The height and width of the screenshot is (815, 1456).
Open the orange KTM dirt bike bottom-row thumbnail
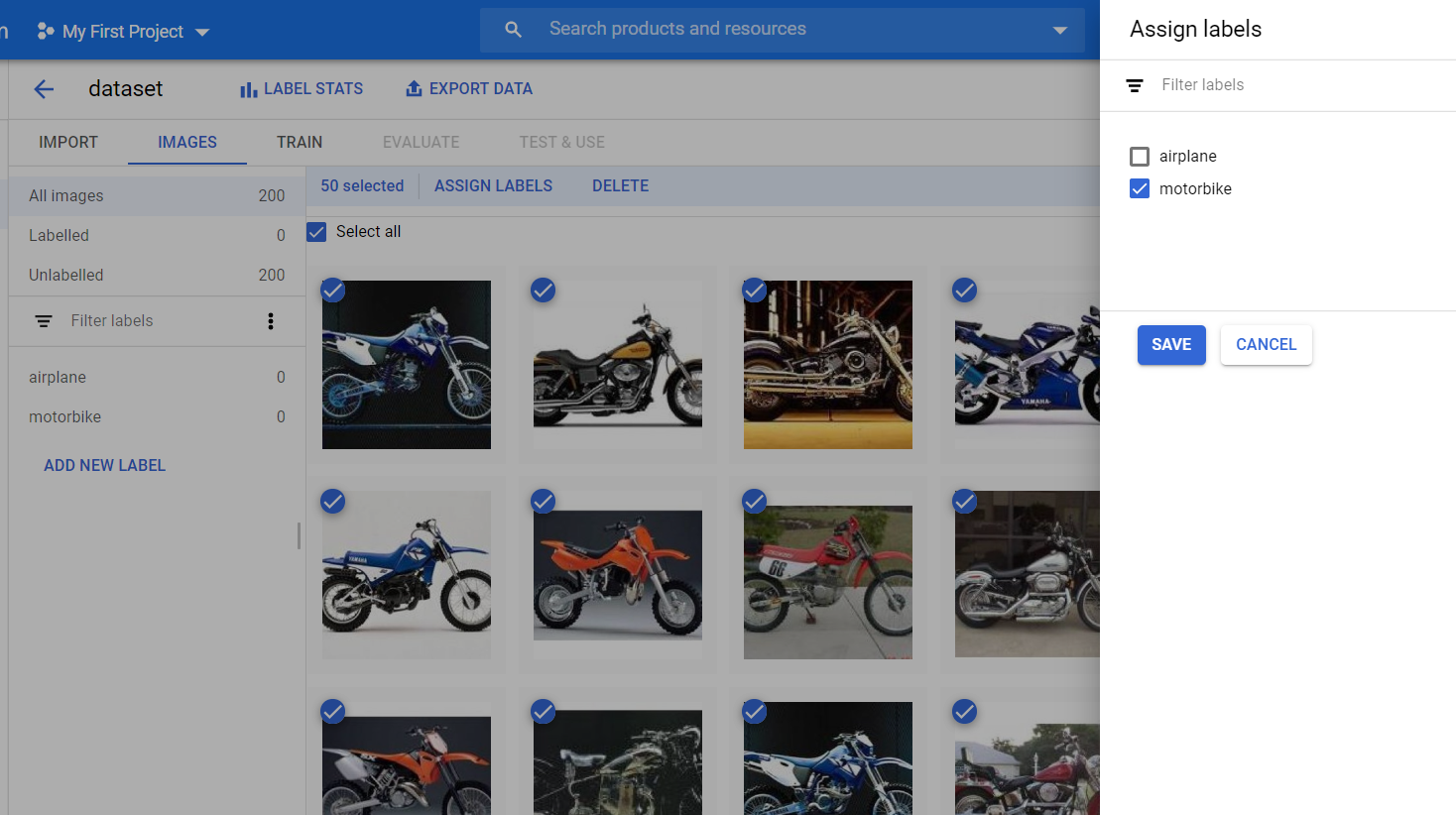tap(407, 765)
